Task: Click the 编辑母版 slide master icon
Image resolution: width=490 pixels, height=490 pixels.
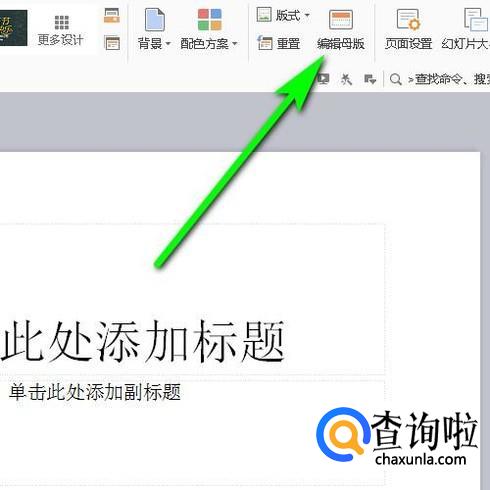Action: (x=341, y=20)
